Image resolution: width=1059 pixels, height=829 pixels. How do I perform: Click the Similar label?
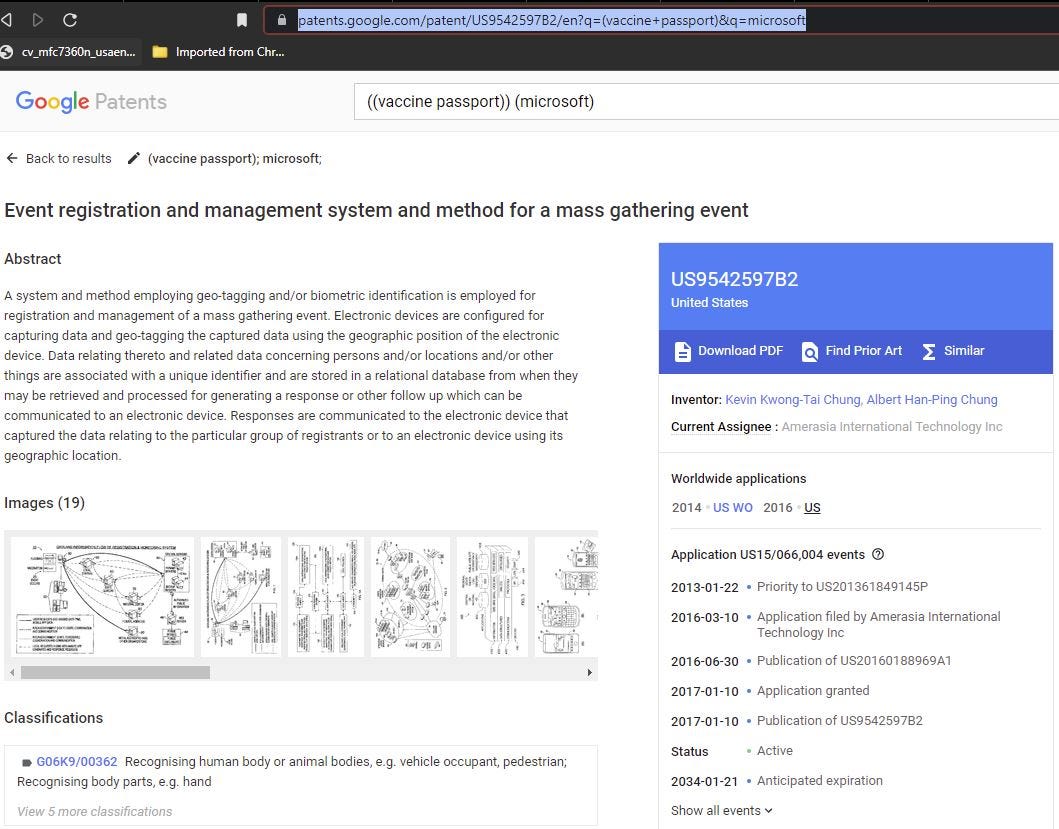pos(964,351)
